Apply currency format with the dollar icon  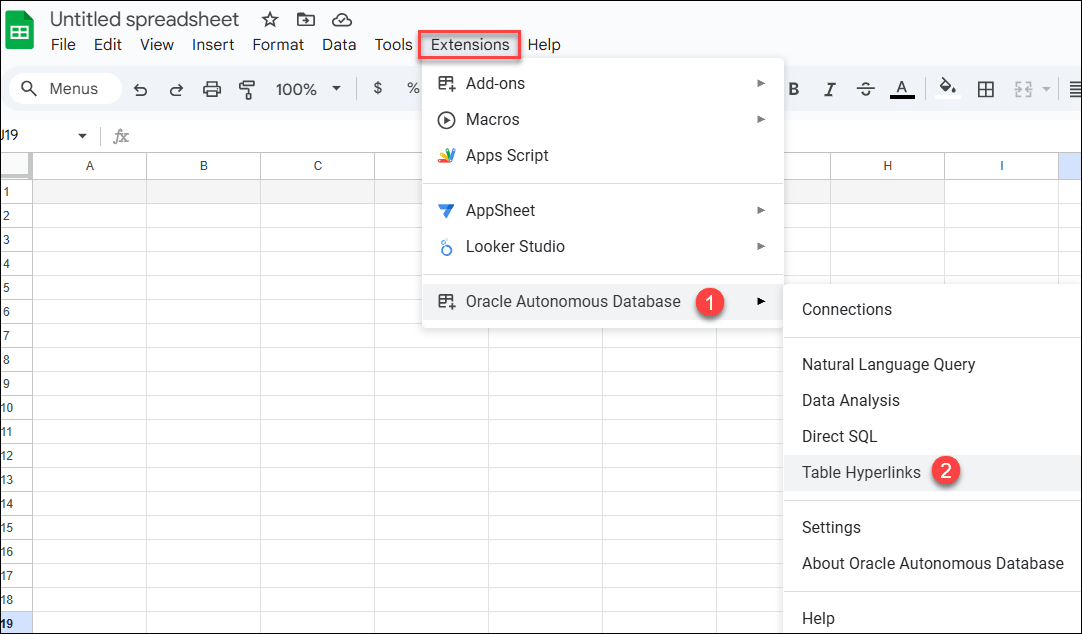pos(377,89)
